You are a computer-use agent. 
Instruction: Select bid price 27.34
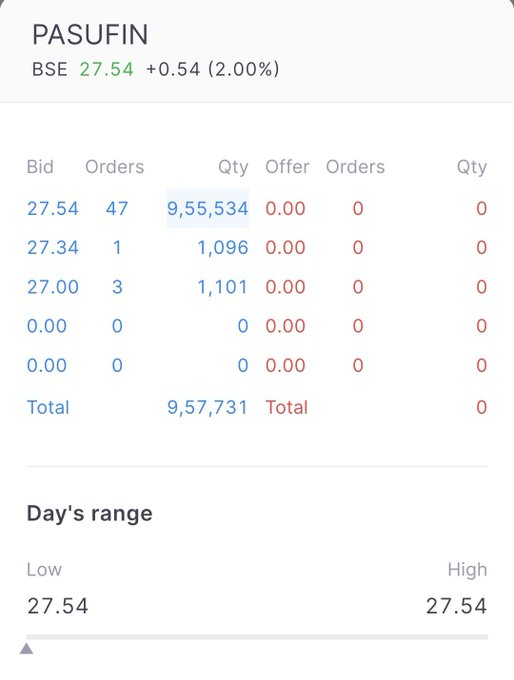click(52, 248)
